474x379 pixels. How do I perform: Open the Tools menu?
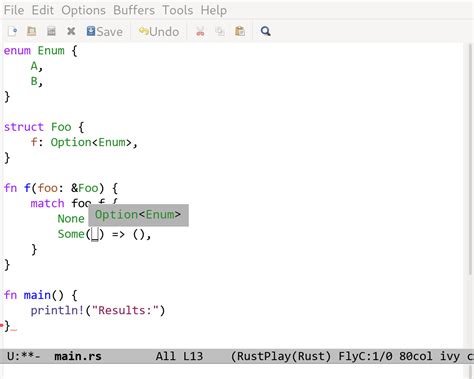coord(177,10)
